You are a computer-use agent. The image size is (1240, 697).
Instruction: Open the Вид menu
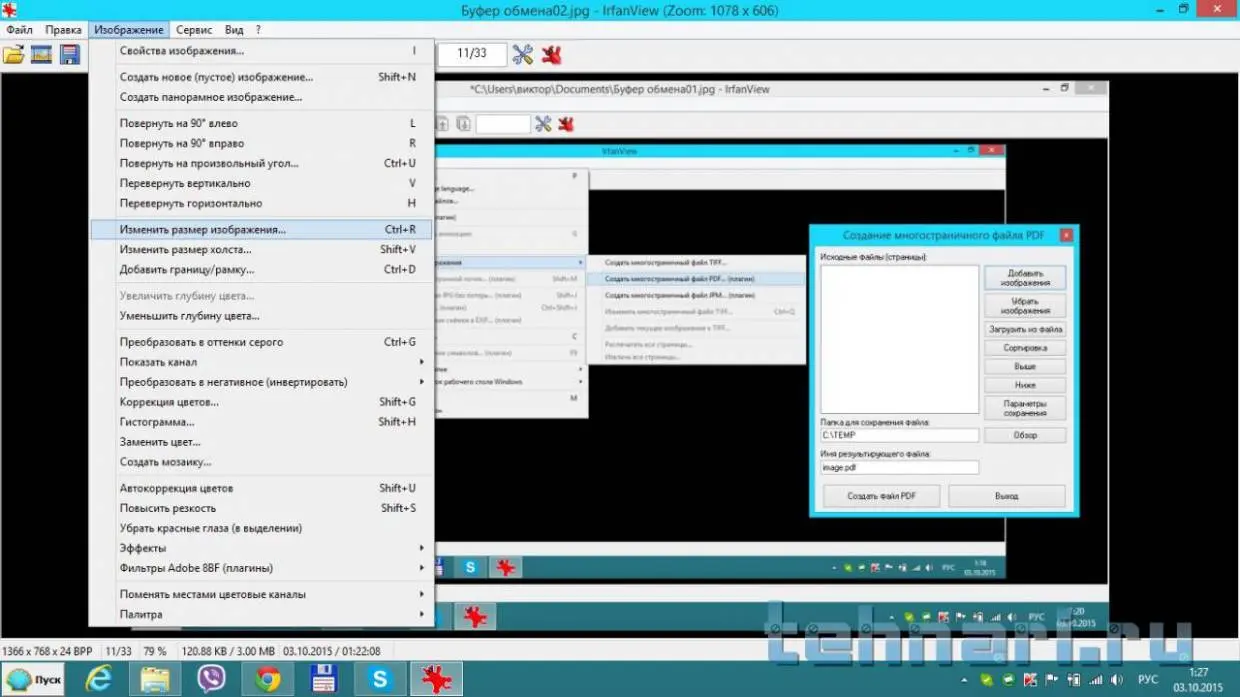[234, 30]
